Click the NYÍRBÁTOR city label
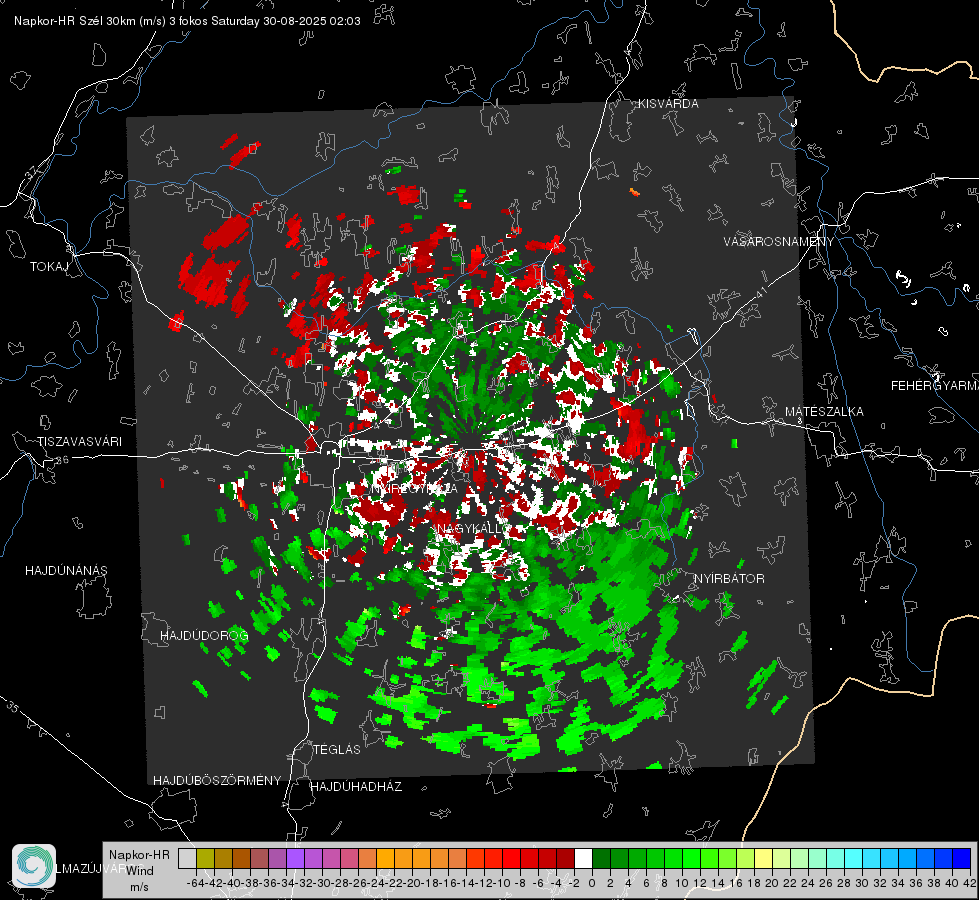Image resolution: width=979 pixels, height=900 pixels. point(729,579)
